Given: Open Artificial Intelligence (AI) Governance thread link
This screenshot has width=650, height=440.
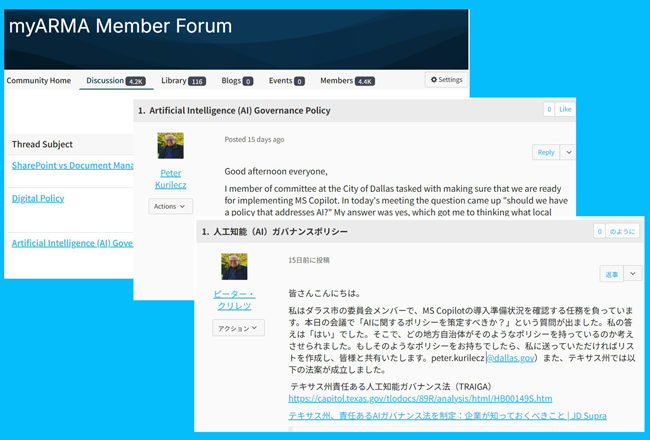Looking at the screenshot, I should click(72, 243).
